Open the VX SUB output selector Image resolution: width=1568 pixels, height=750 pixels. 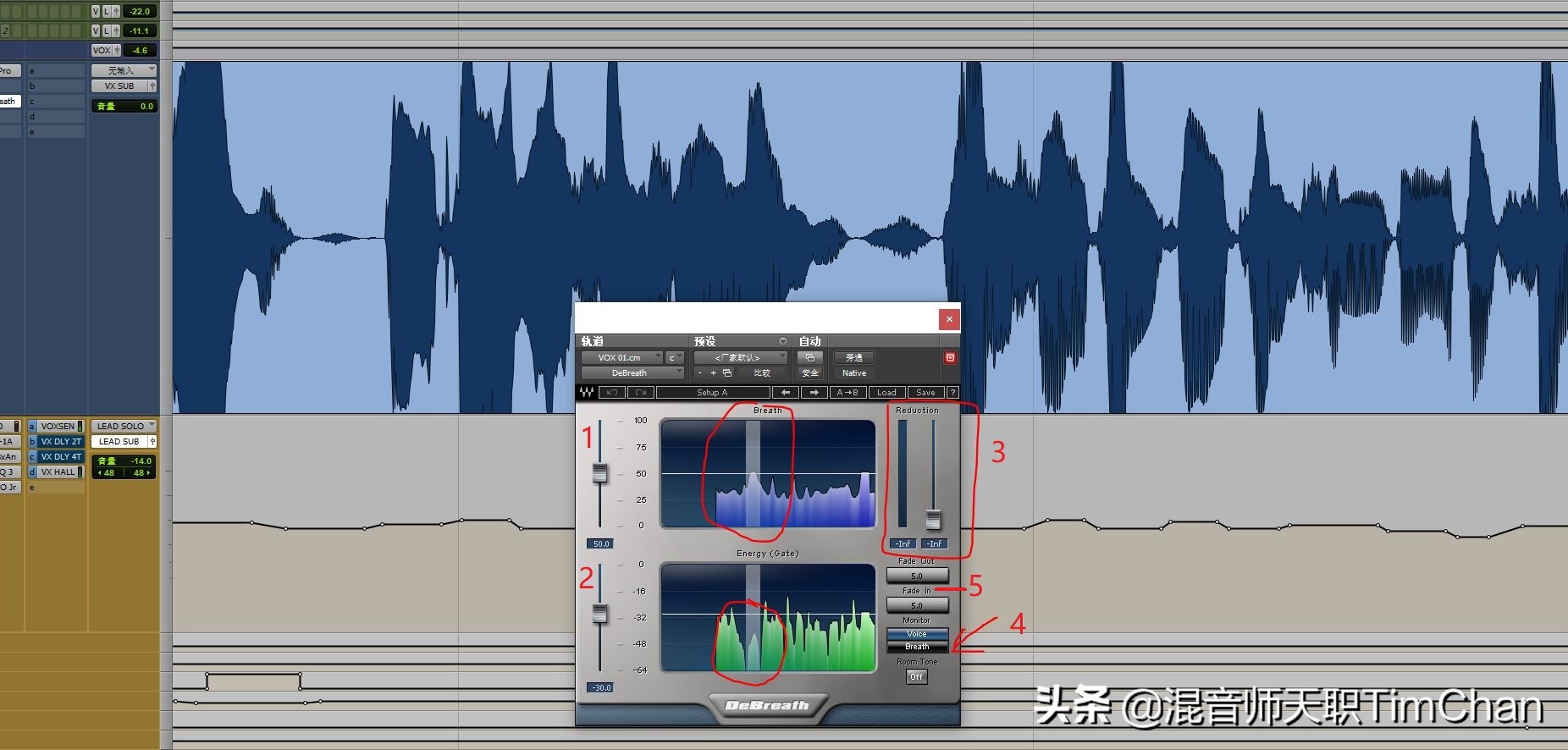click(119, 86)
